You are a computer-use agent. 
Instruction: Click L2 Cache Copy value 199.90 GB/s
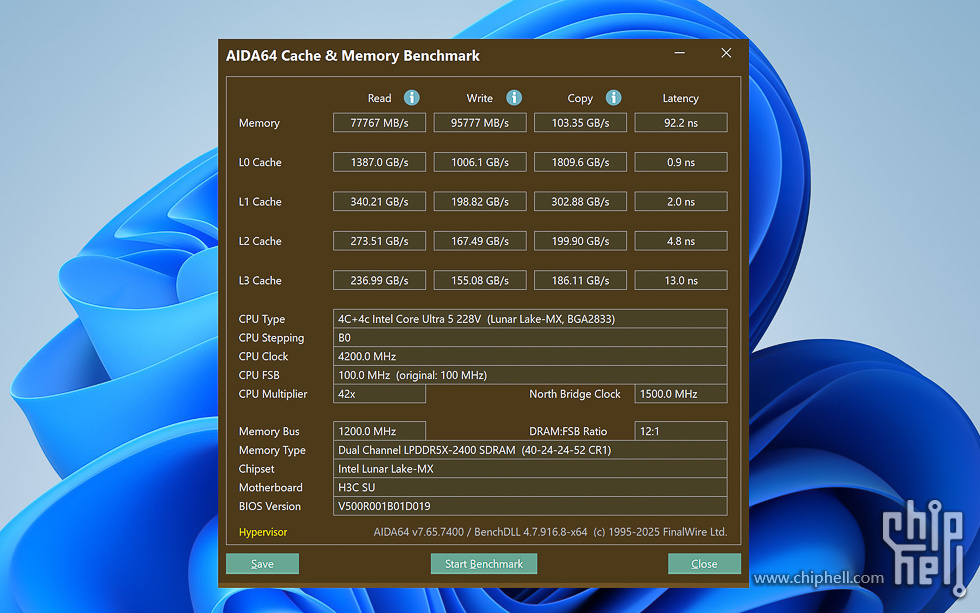pos(581,241)
